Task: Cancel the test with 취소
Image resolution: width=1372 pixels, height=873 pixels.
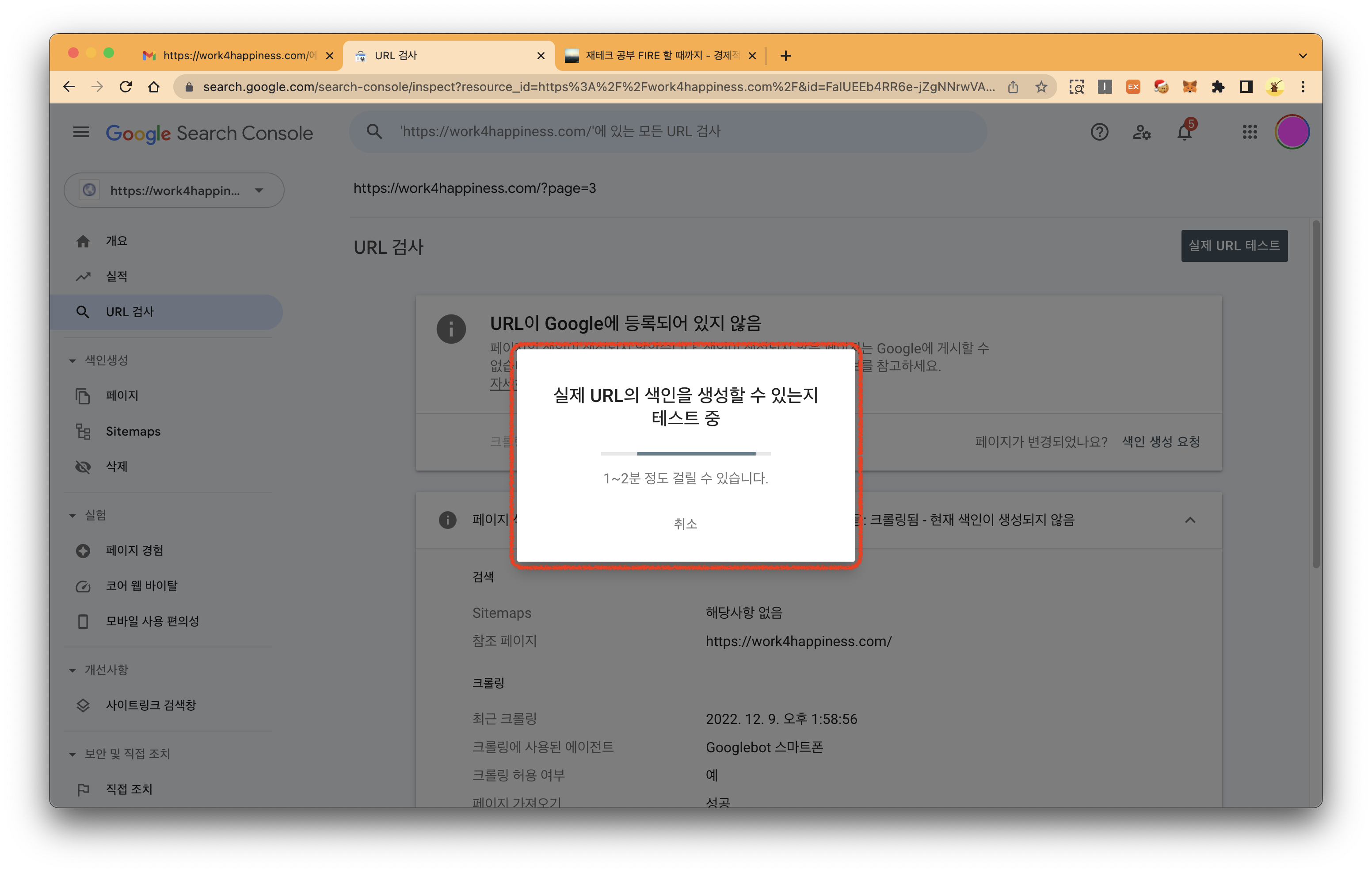Action: point(686,524)
